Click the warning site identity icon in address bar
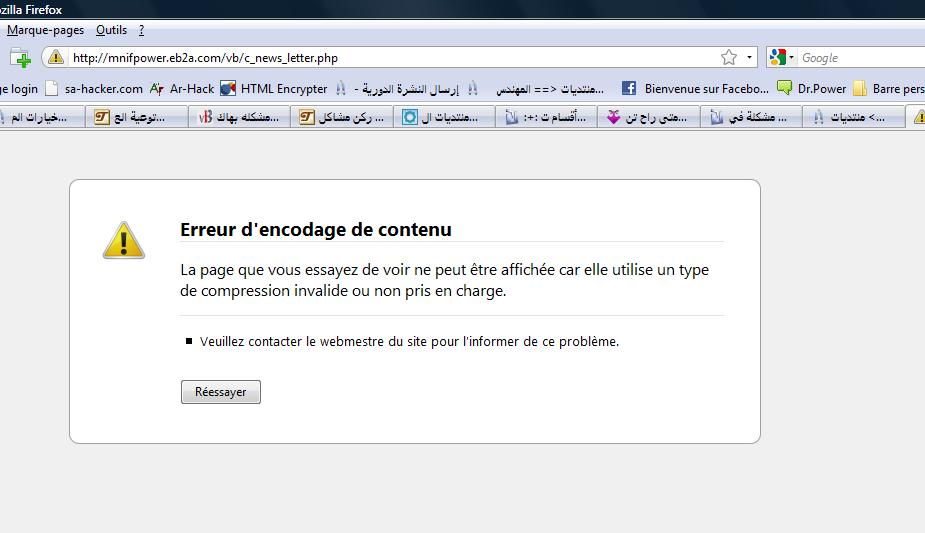The width and height of the screenshot is (925, 533). point(56,58)
